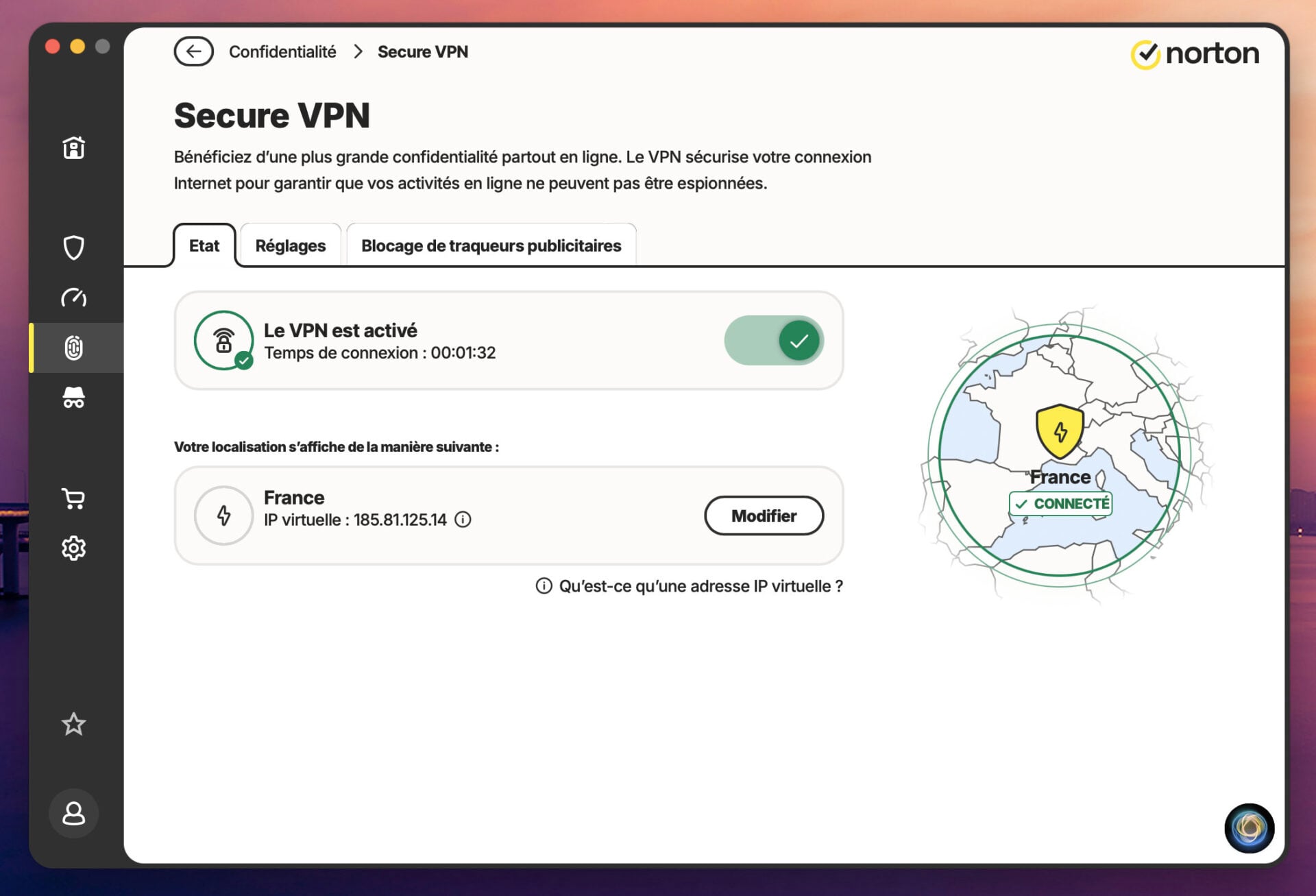Switch to the Etat tab
Viewport: 1316px width, 896px height.
204,245
